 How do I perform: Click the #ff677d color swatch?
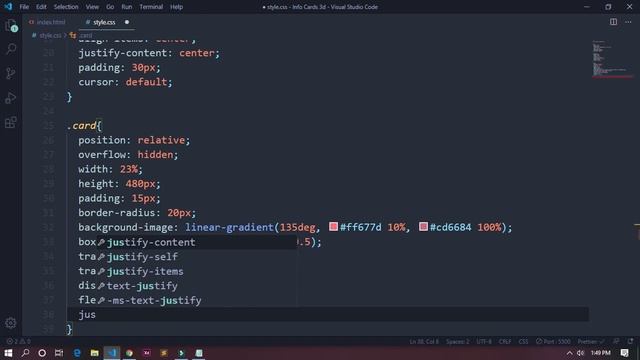(x=333, y=227)
